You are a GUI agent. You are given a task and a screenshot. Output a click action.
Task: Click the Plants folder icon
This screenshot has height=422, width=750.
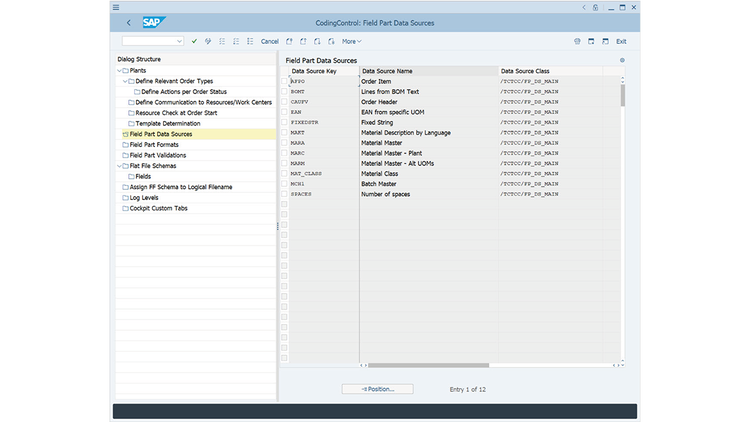point(125,71)
